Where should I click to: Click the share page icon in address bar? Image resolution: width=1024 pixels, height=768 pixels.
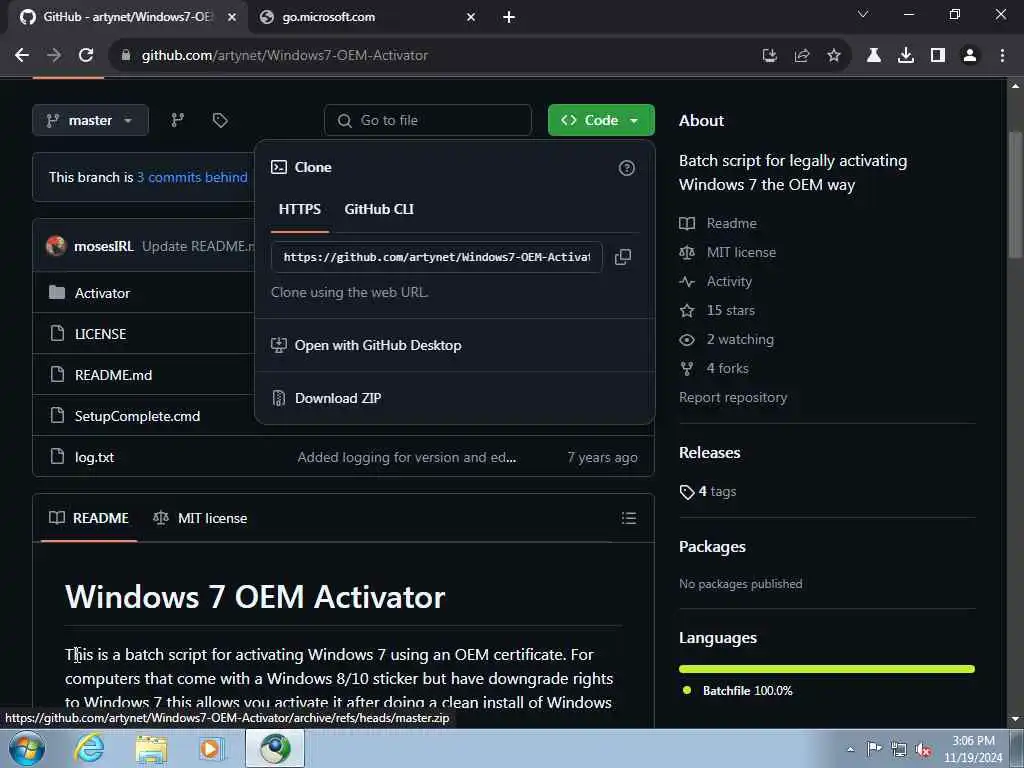click(x=802, y=56)
